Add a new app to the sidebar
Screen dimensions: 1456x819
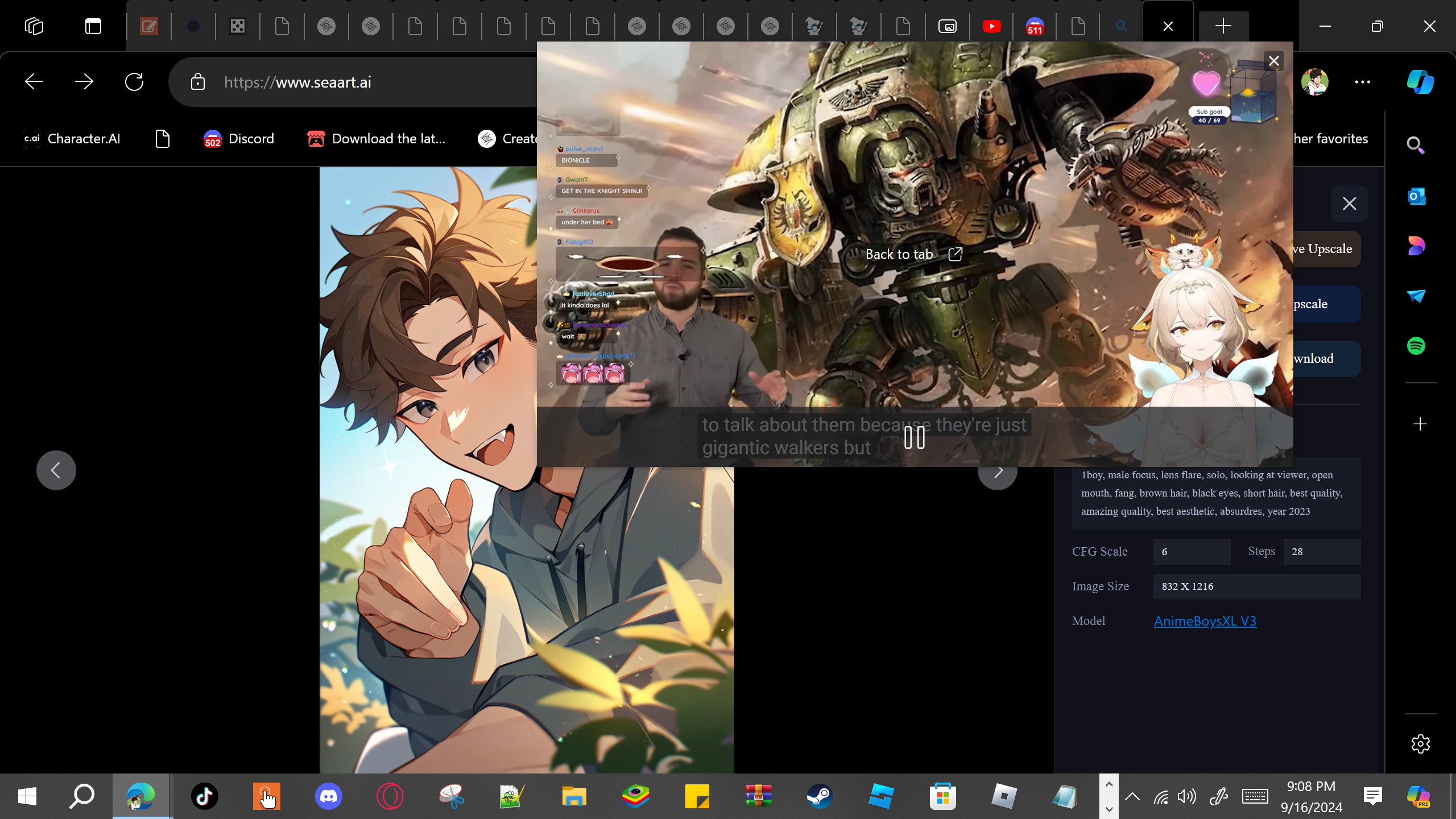pos(1420,424)
